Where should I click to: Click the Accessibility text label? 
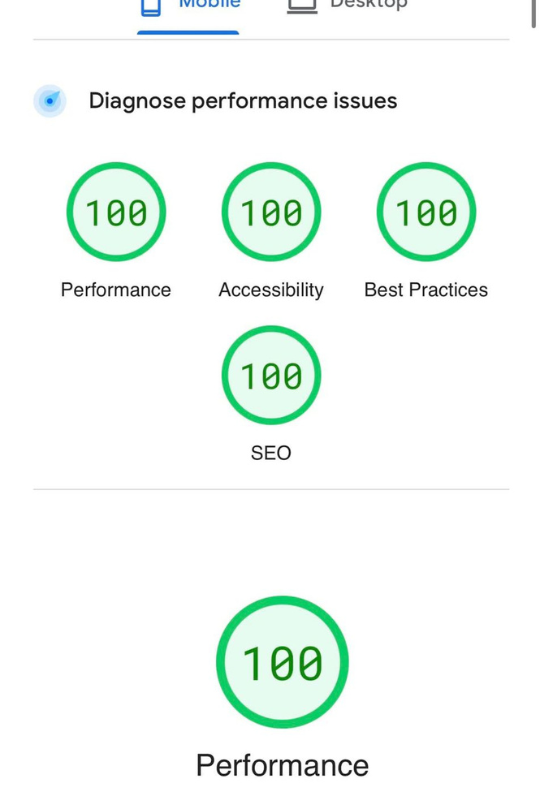[x=271, y=290]
